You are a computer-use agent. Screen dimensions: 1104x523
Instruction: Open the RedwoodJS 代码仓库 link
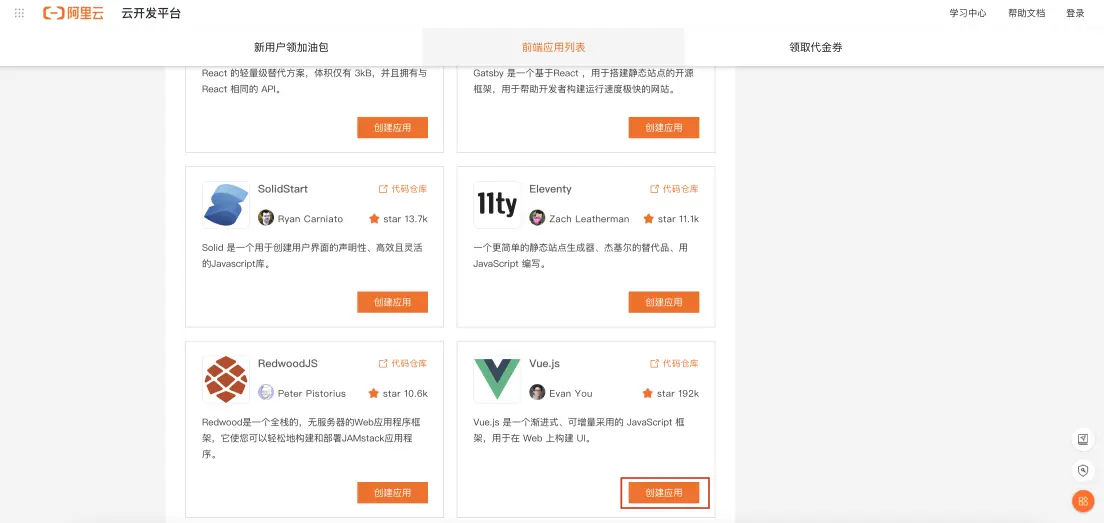(x=403, y=363)
